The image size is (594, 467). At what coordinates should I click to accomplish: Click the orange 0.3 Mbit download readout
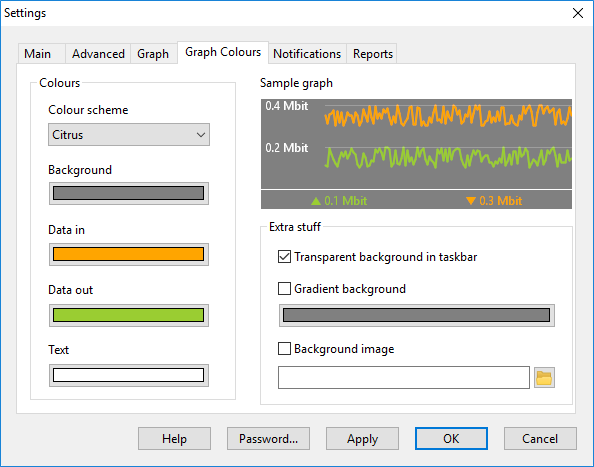[494, 200]
